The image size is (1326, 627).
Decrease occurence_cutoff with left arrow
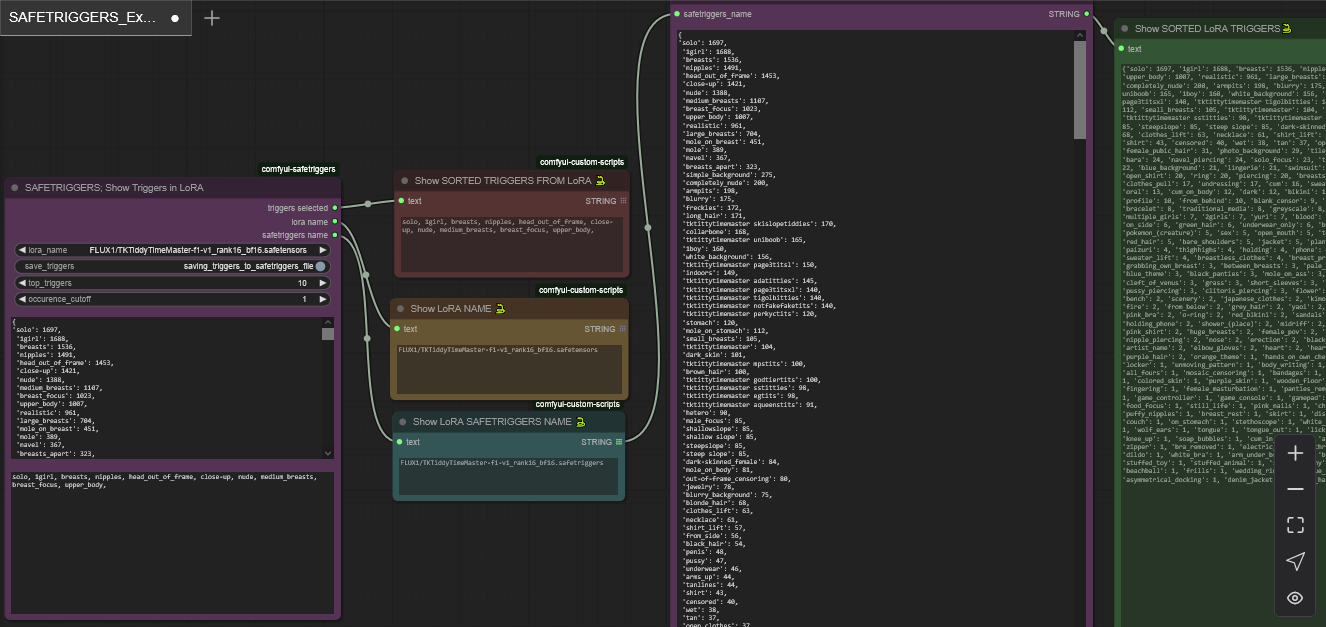pos(23,299)
